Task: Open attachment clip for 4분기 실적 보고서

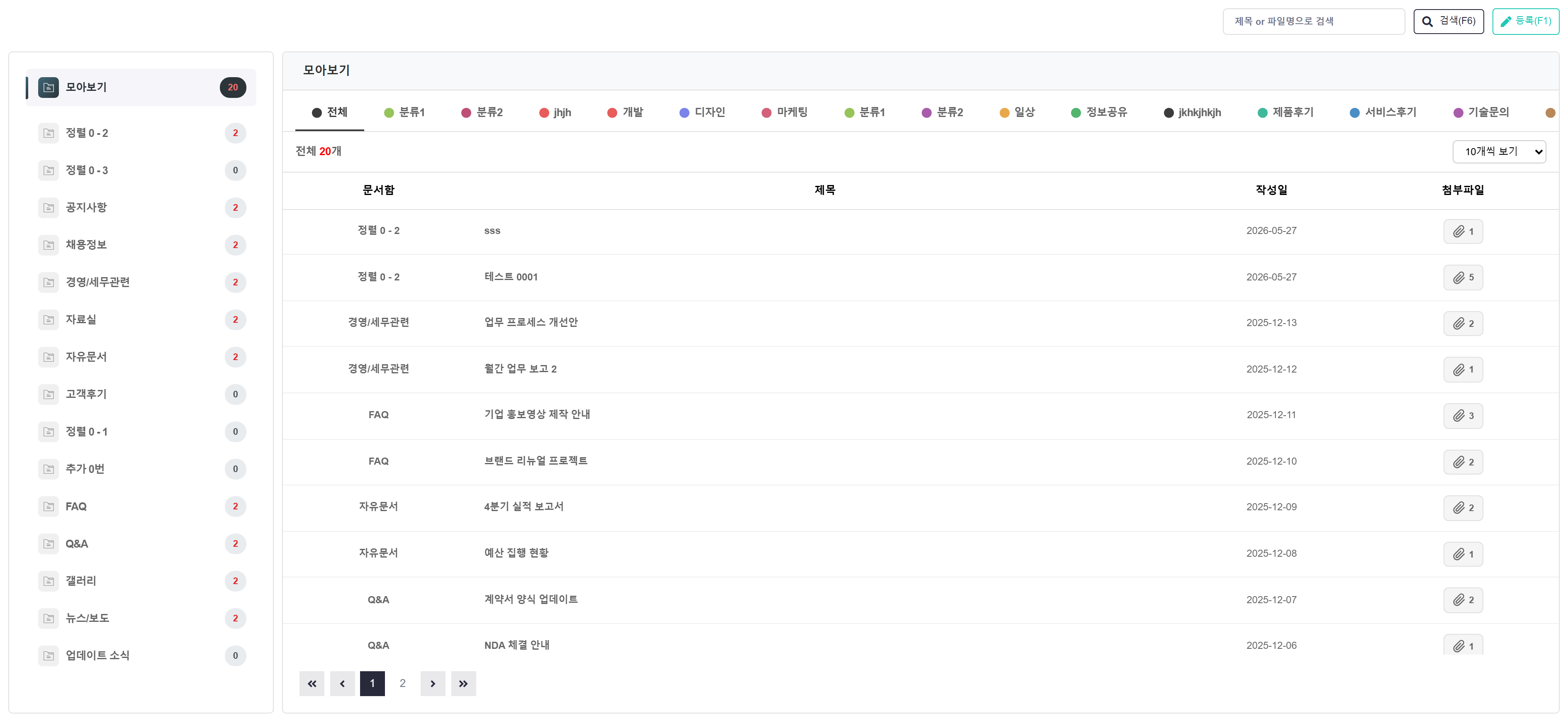Action: [1463, 508]
